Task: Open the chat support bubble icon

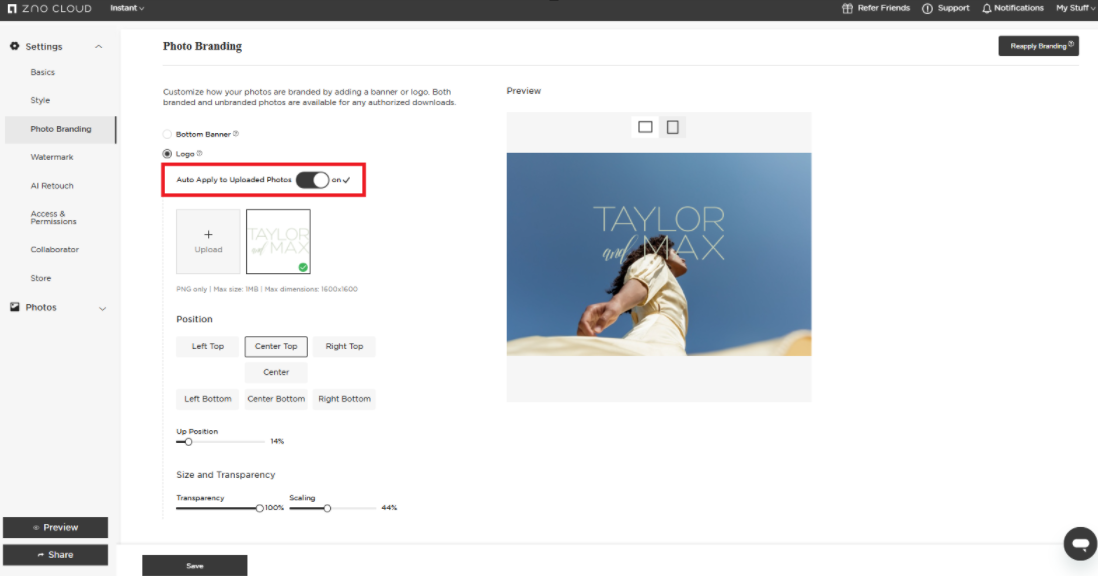Action: click(1080, 543)
